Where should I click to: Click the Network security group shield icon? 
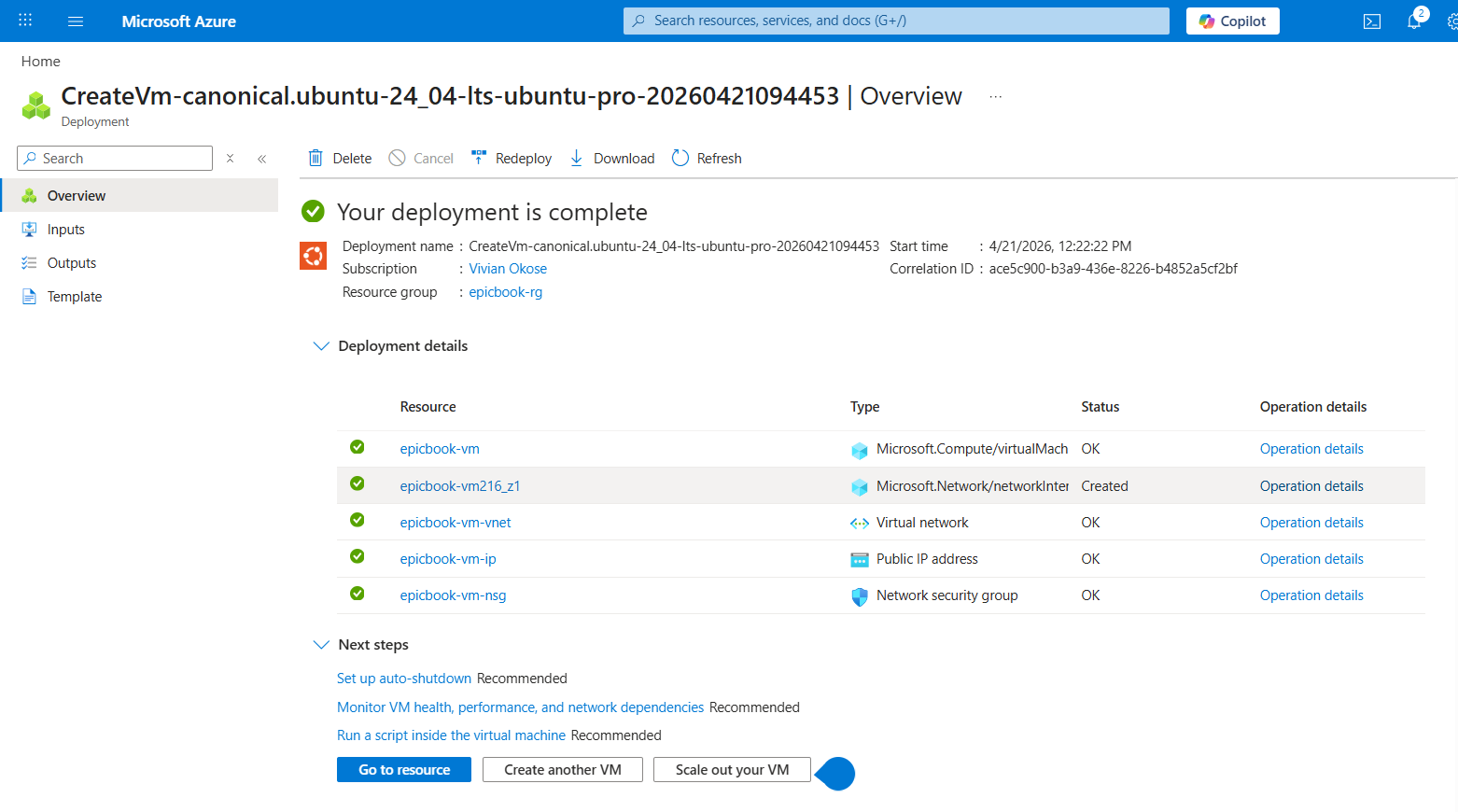point(860,596)
